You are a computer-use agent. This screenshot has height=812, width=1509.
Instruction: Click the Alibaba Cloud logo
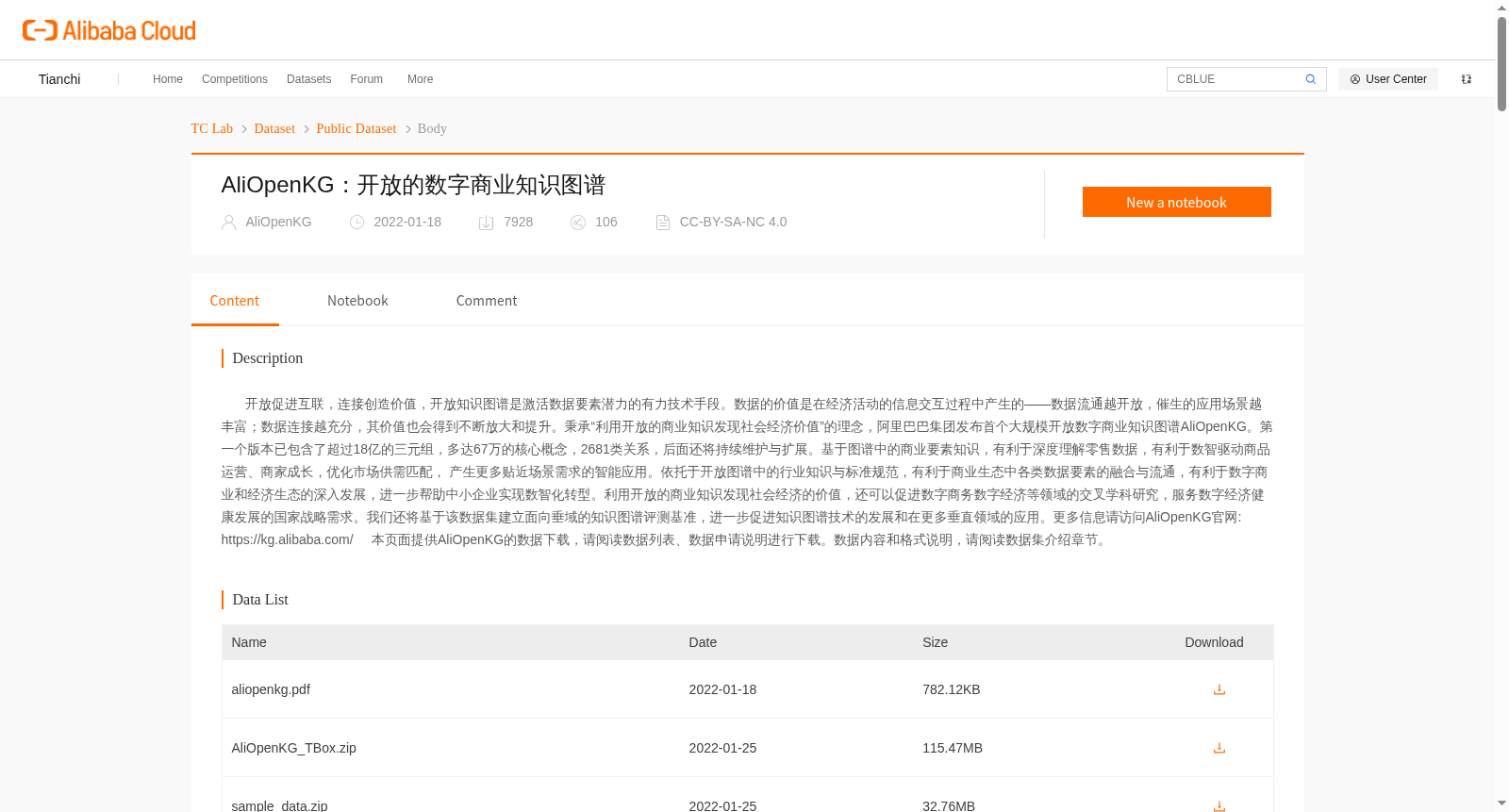click(109, 30)
